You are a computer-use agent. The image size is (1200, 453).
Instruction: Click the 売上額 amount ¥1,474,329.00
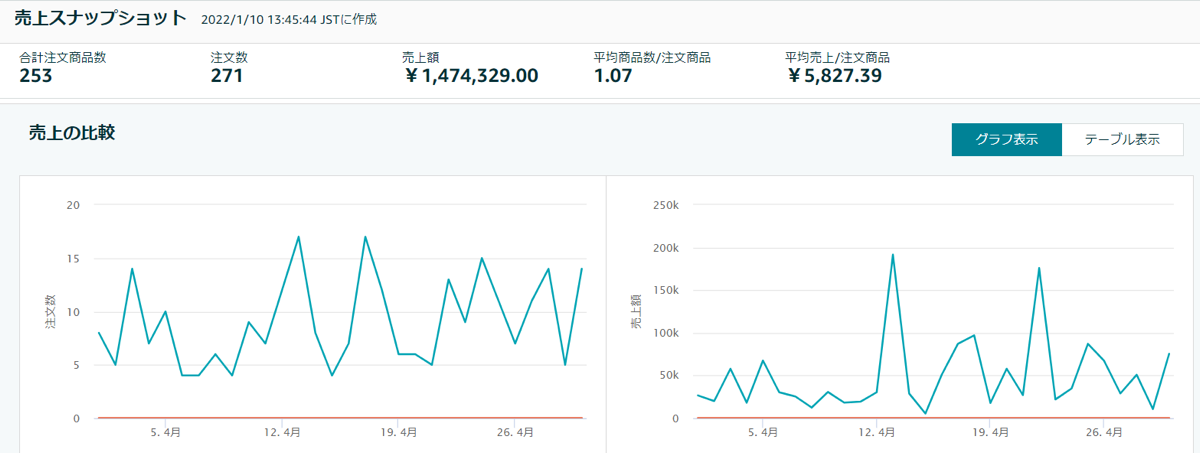point(471,76)
